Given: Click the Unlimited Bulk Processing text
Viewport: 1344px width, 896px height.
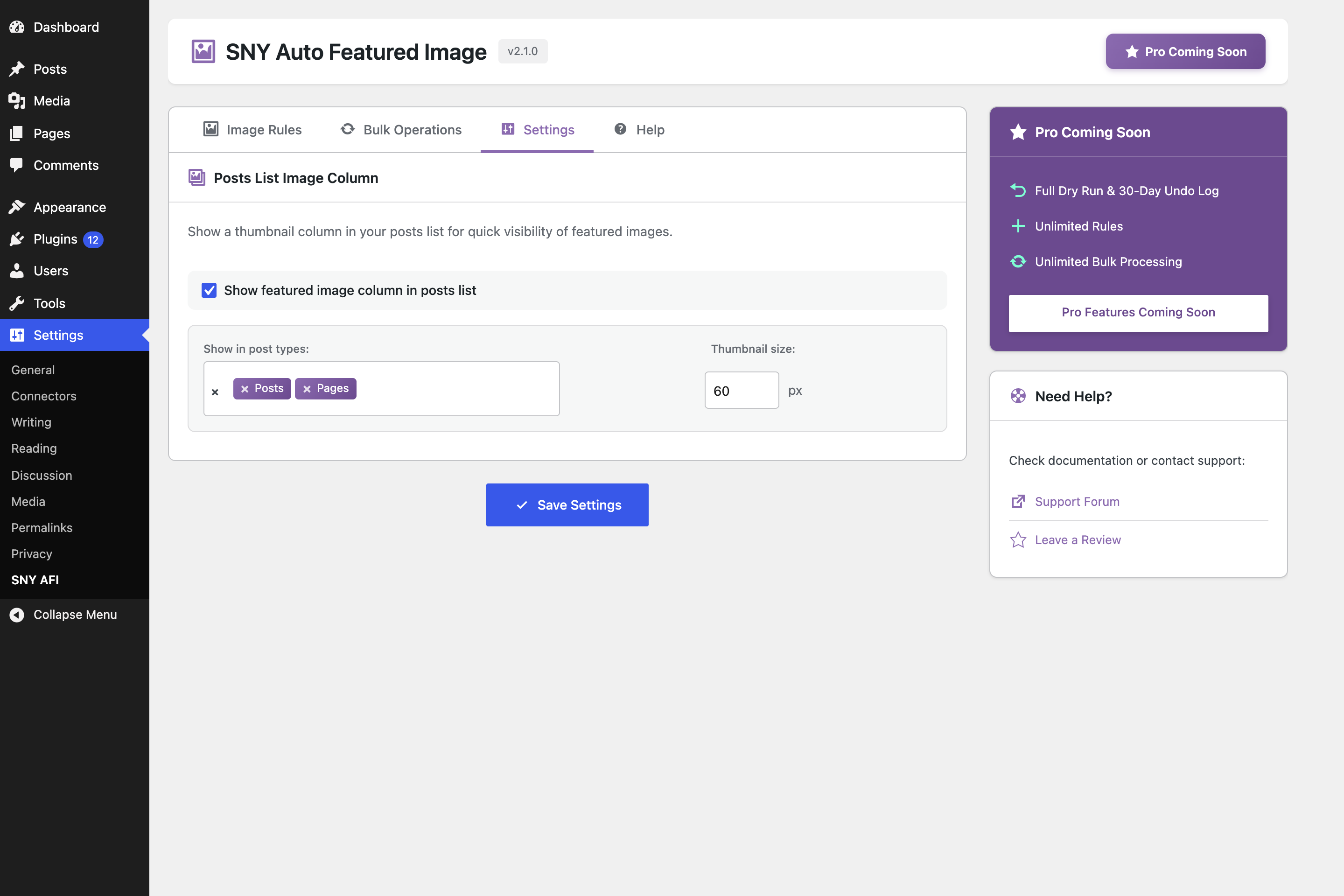Looking at the screenshot, I should (1109, 262).
